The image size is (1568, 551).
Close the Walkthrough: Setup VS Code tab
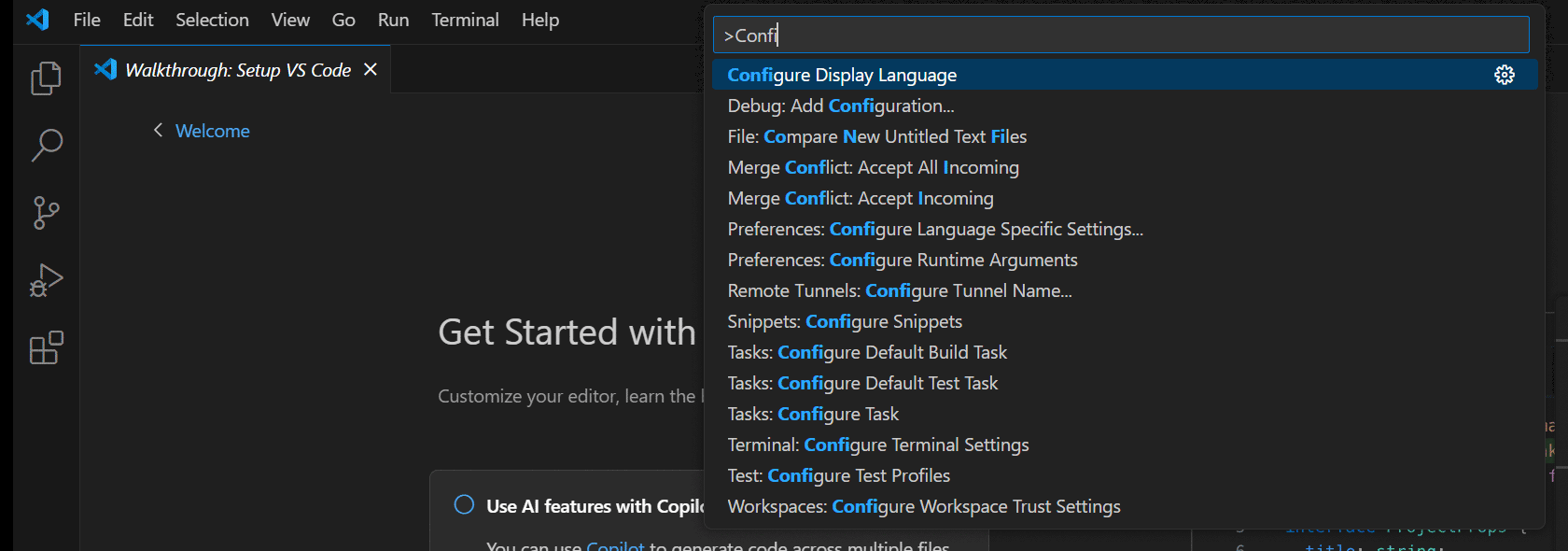pyautogui.click(x=371, y=70)
